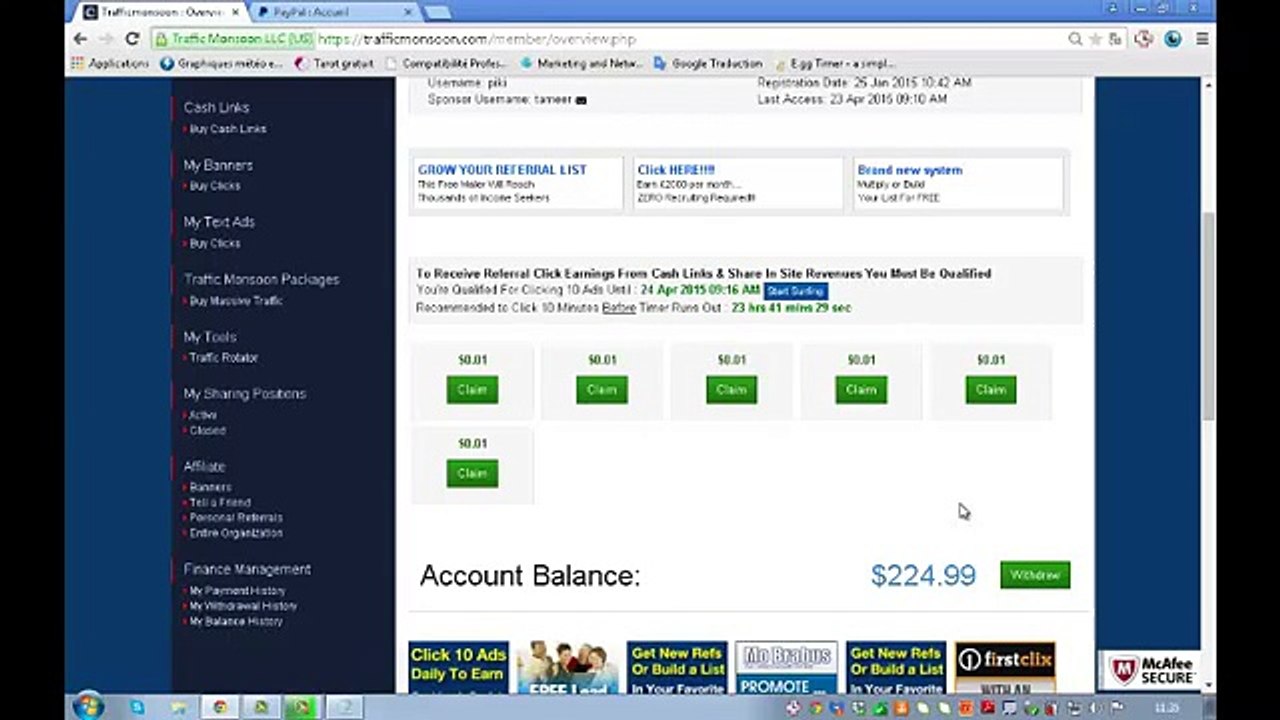Open Finance Management heading
Screen dimensions: 1280x720
tap(247, 569)
